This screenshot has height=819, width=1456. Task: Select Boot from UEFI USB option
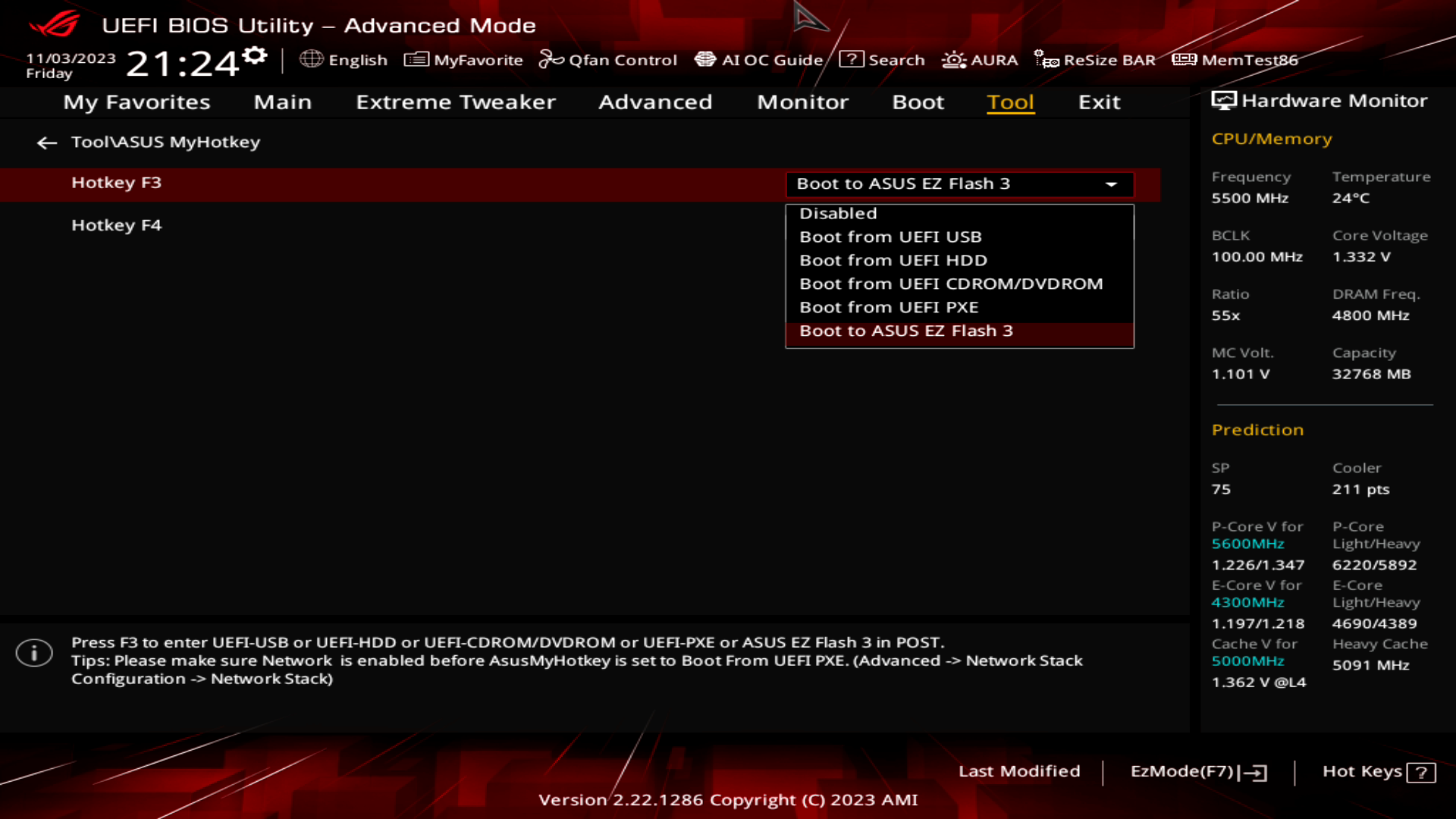tap(891, 236)
